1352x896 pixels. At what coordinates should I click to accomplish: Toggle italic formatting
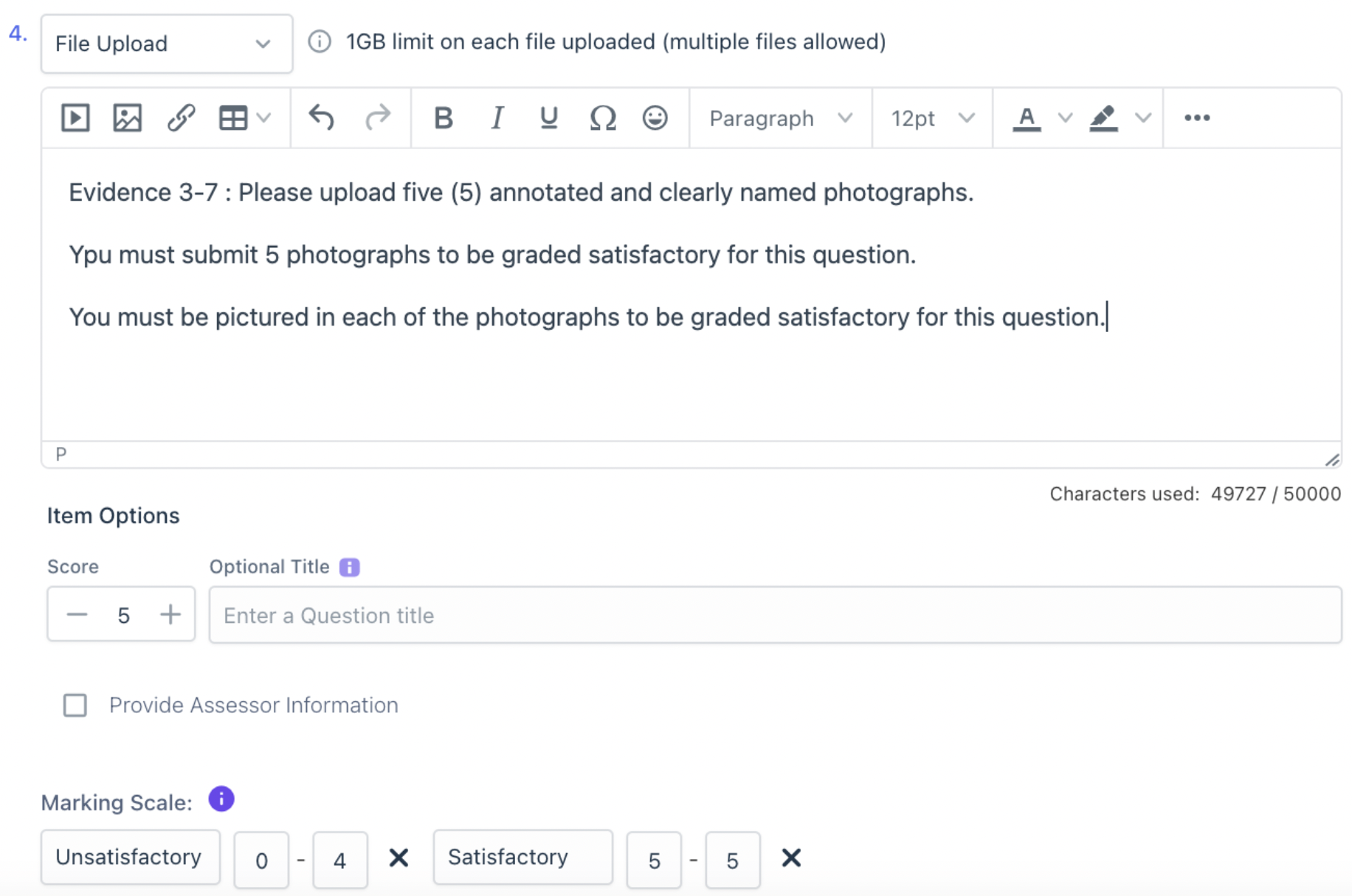497,118
